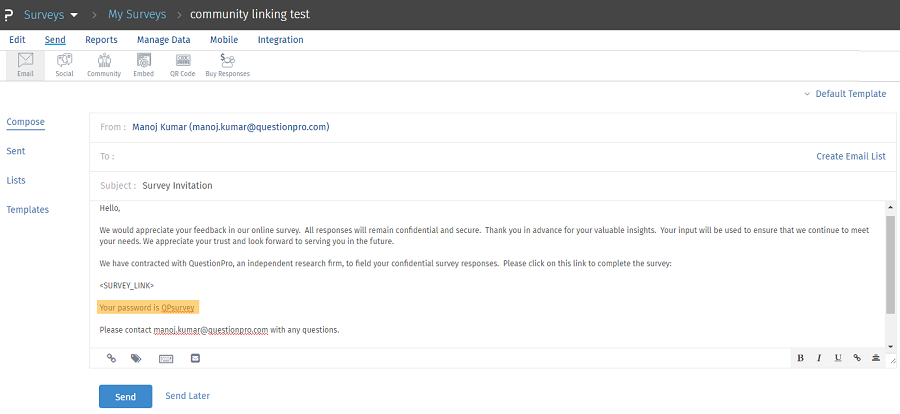Open the Social sharing option
This screenshot has height=414, width=900.
coord(64,65)
